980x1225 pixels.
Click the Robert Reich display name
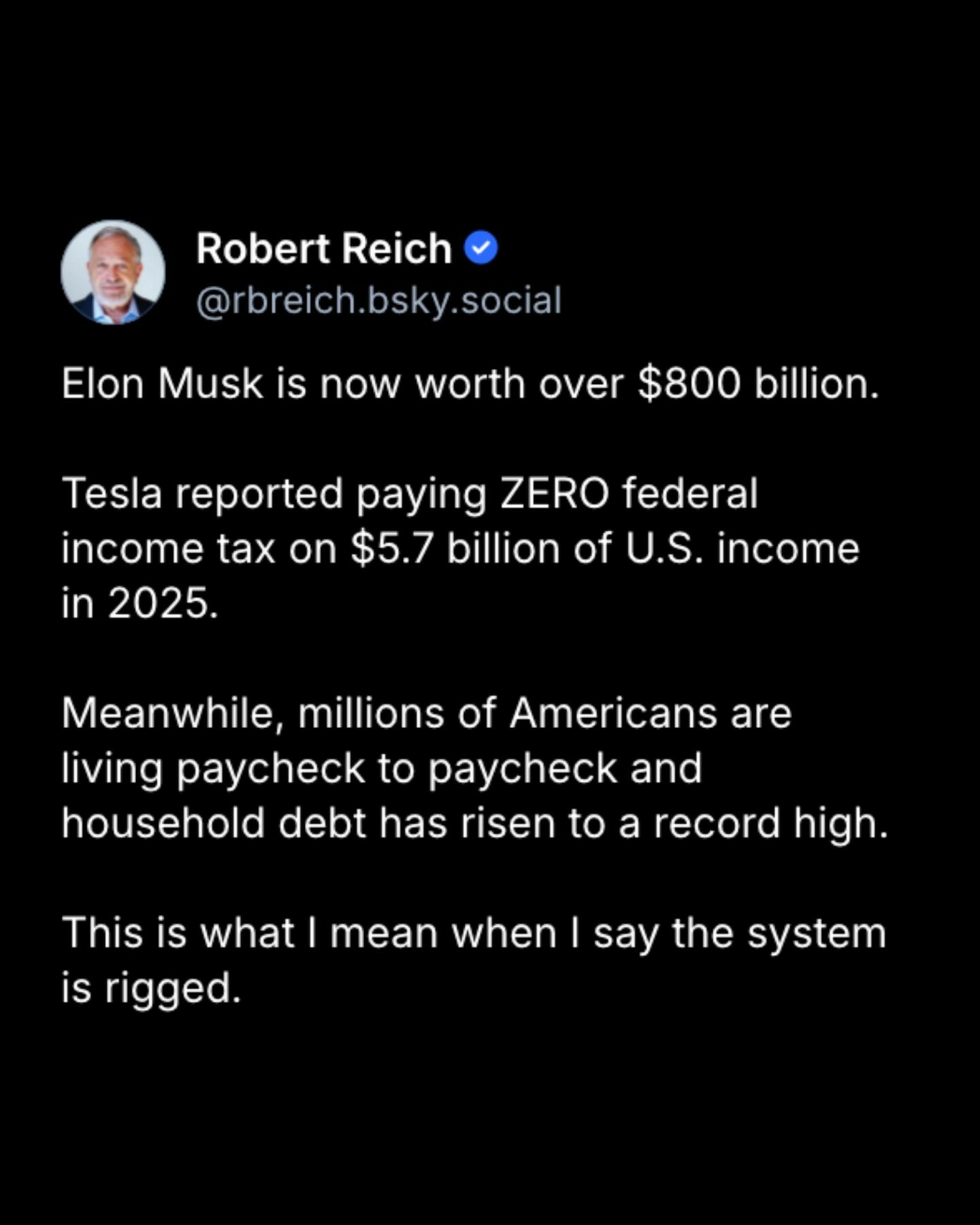[324, 248]
